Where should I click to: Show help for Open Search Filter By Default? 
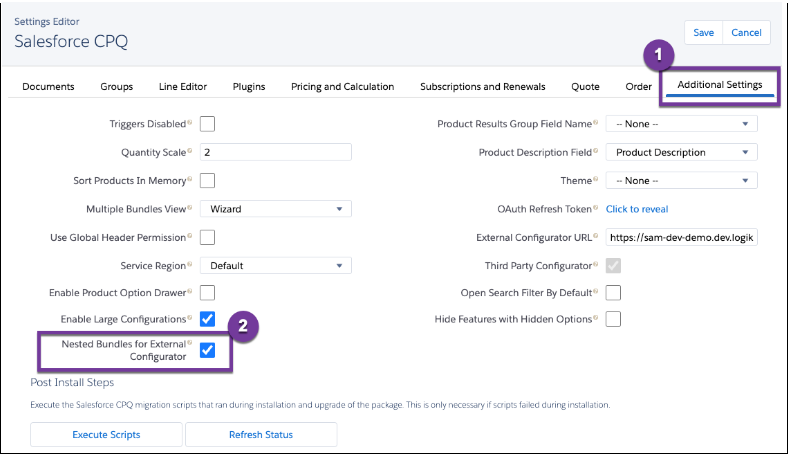tap(596, 291)
